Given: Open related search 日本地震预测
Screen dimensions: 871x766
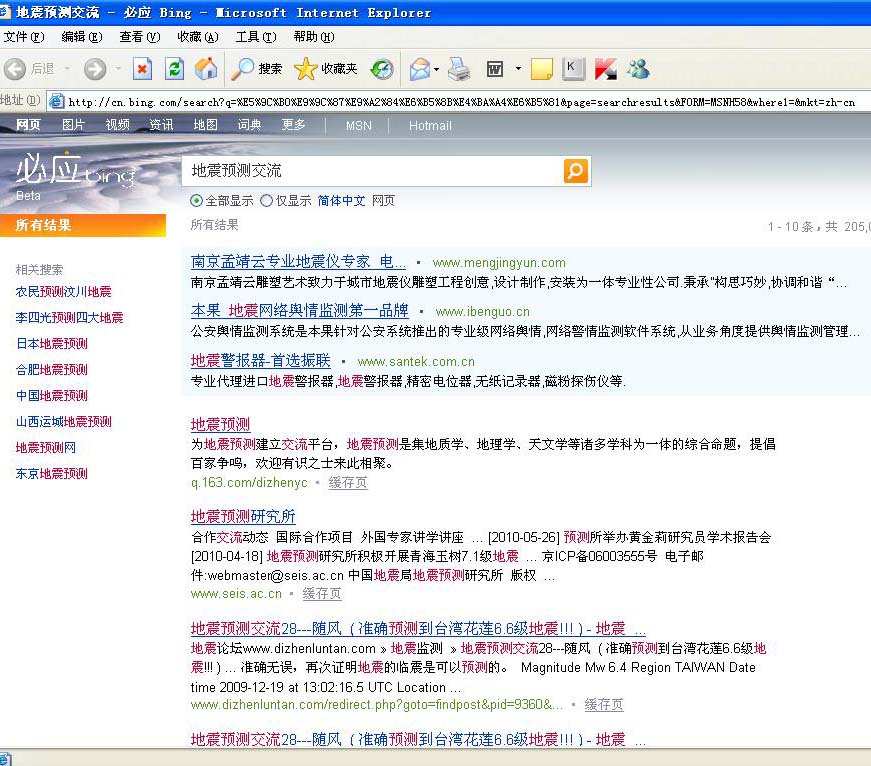Looking at the screenshot, I should [52, 344].
